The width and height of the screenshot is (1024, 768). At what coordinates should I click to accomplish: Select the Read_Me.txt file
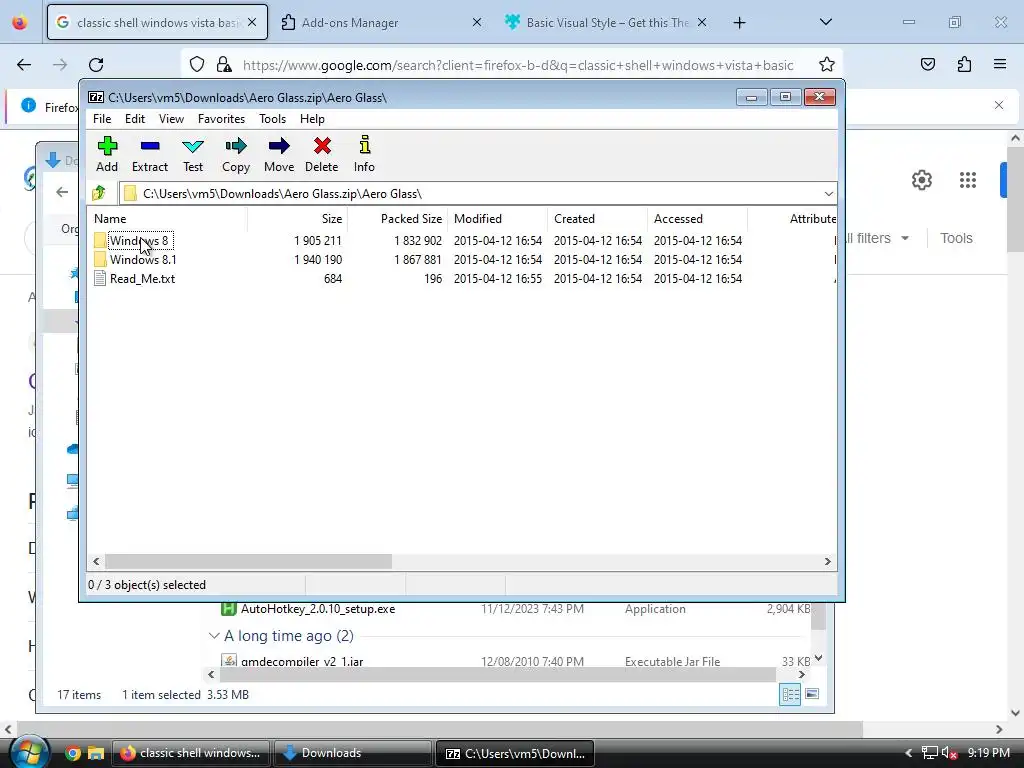pyautogui.click(x=142, y=279)
